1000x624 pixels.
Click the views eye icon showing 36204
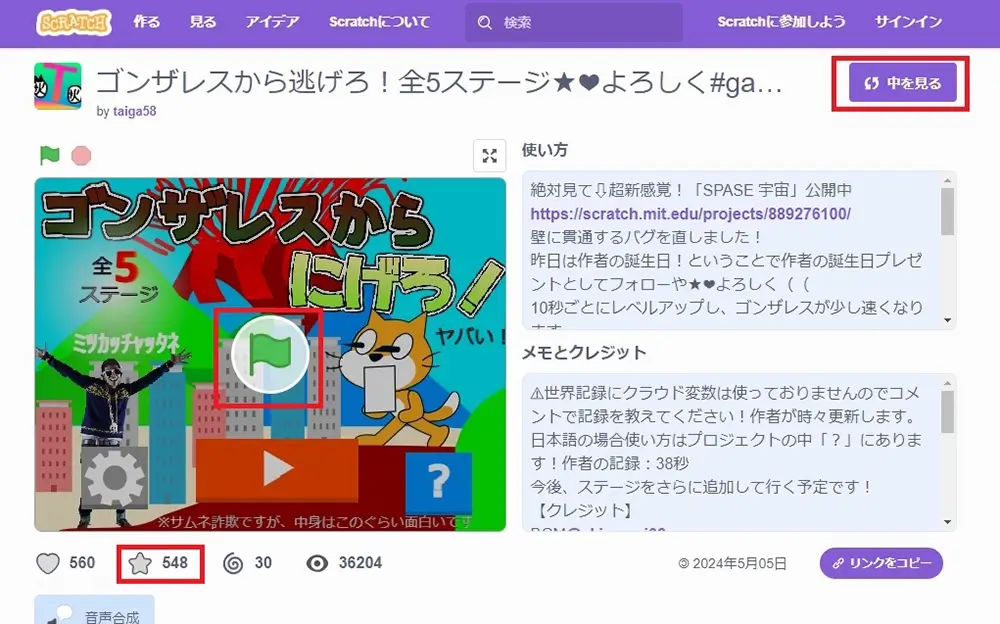coord(317,563)
